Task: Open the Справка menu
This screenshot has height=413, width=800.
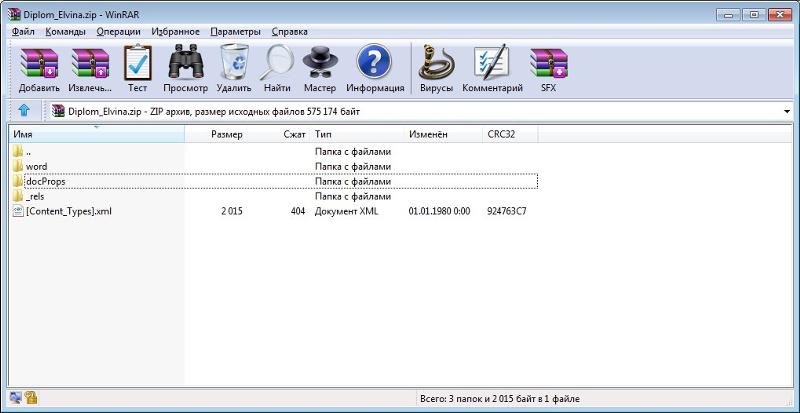Action: (x=289, y=32)
